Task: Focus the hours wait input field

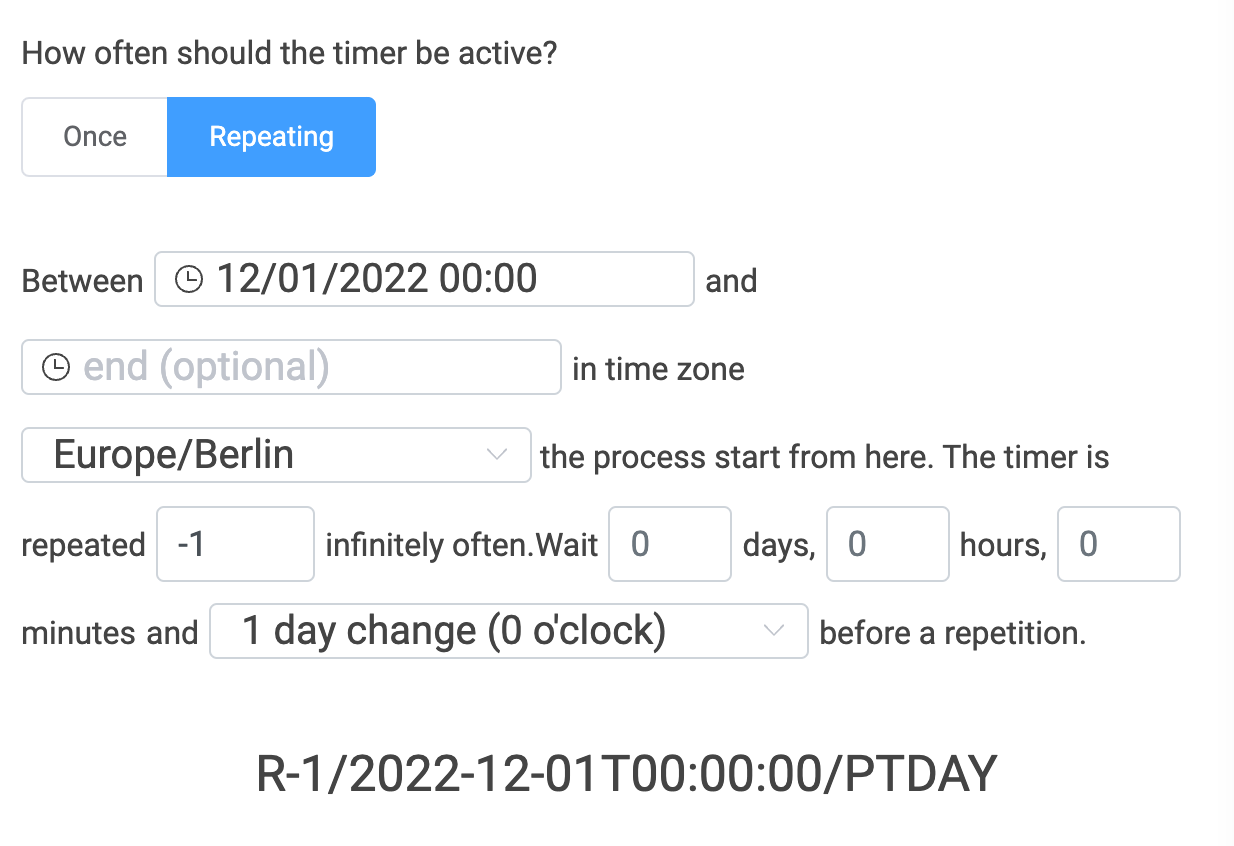Action: (x=887, y=544)
